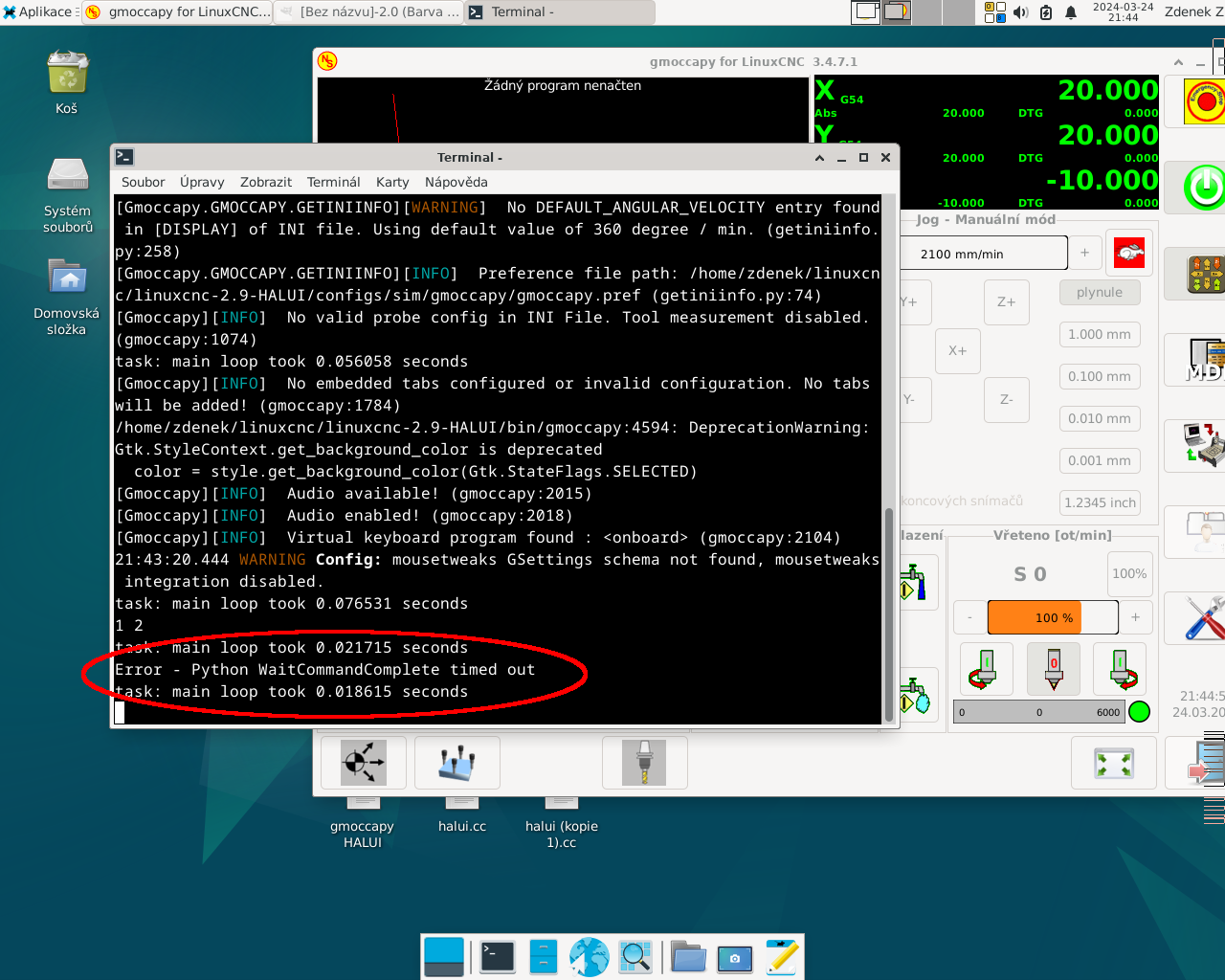
Task: Show desktop from dock icon
Action: point(444,956)
